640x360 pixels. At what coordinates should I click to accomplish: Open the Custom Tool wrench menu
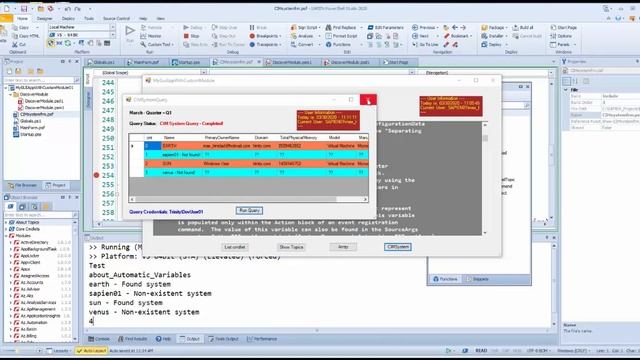point(157,44)
